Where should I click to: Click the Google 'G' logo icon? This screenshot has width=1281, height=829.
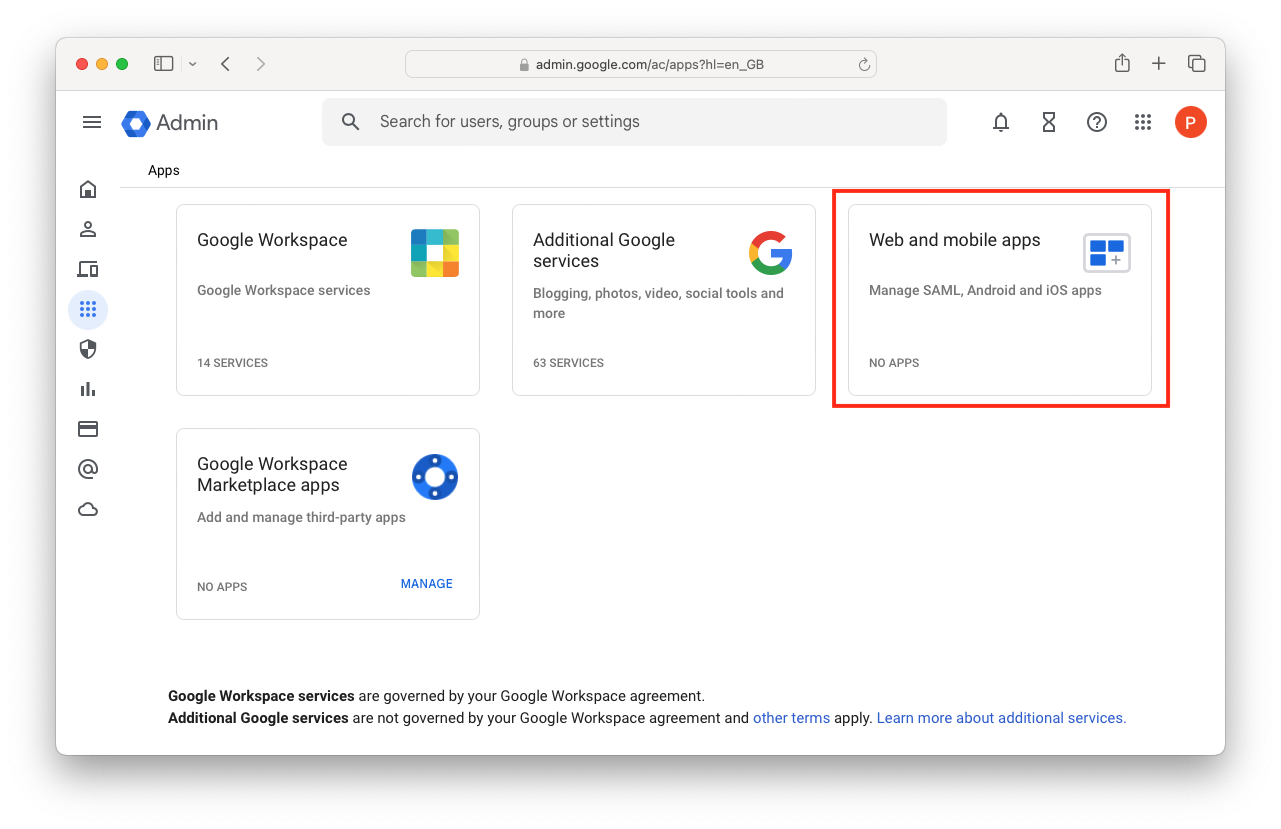[771, 253]
